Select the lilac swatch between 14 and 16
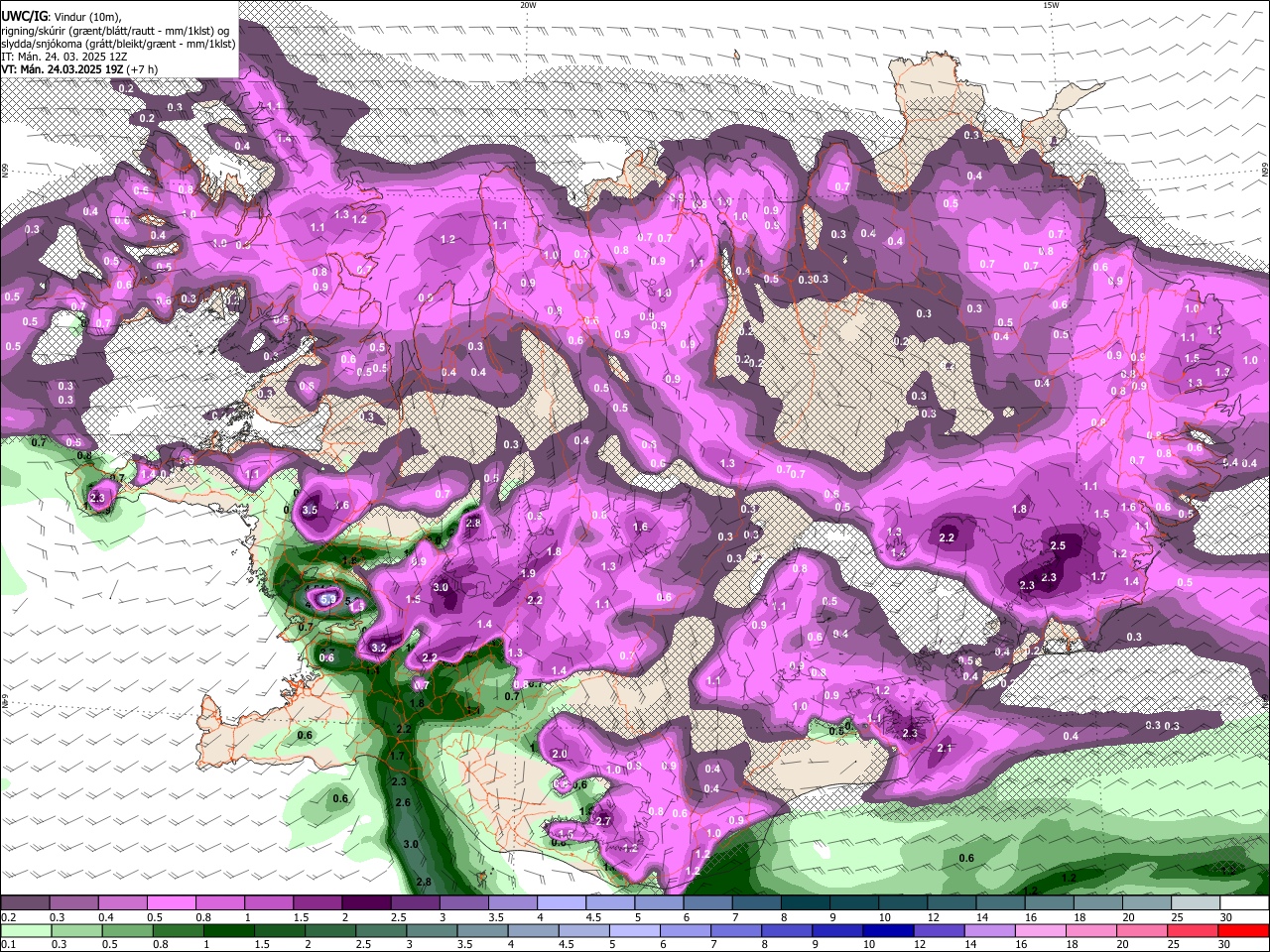The width and height of the screenshot is (1270, 952). coord(989,930)
